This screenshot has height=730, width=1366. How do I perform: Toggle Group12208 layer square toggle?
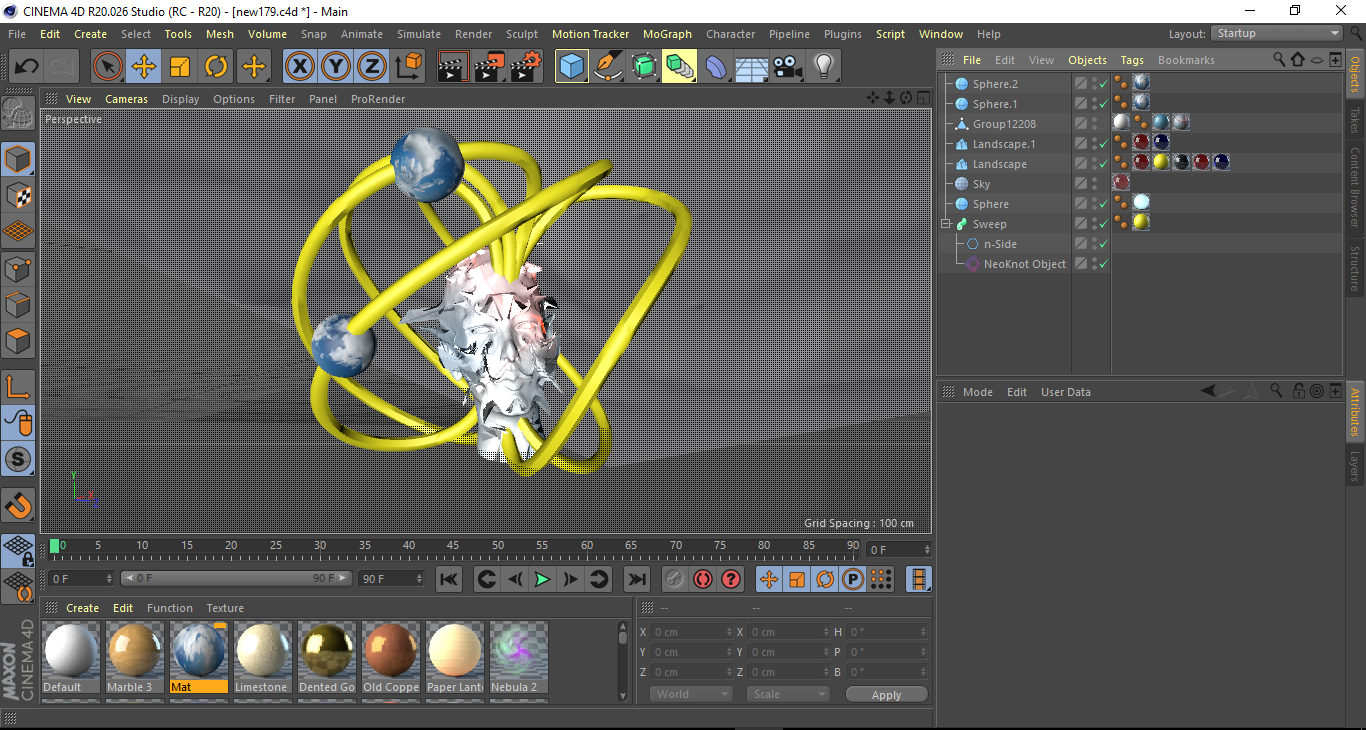1081,124
